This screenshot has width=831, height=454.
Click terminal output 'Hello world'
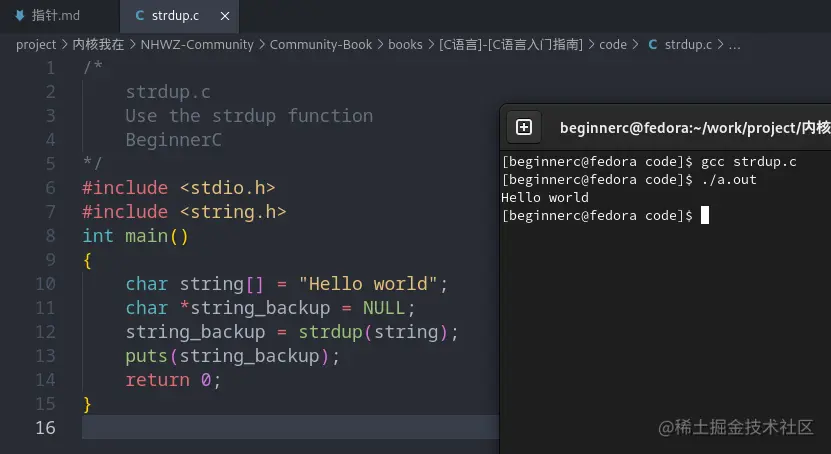[x=545, y=198]
